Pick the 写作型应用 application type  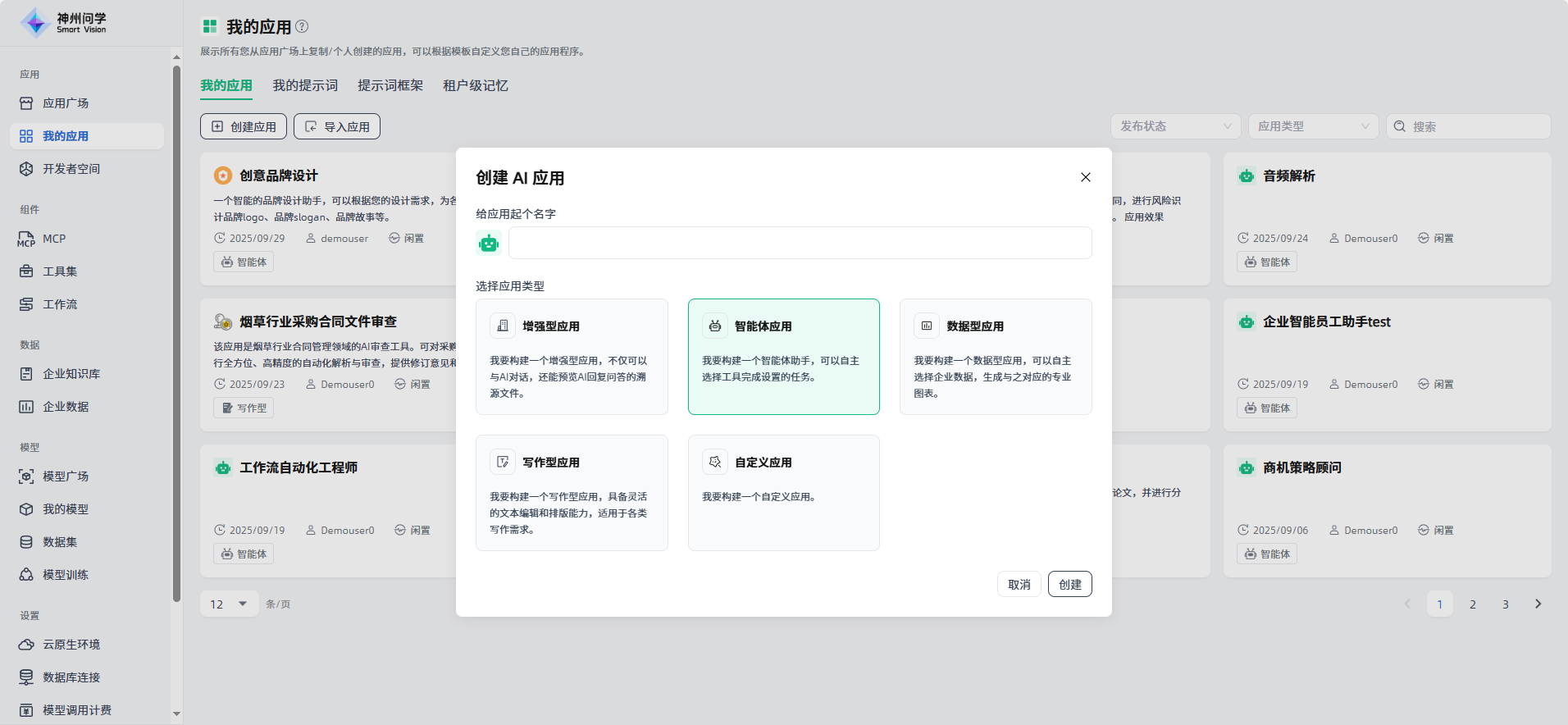(572, 493)
